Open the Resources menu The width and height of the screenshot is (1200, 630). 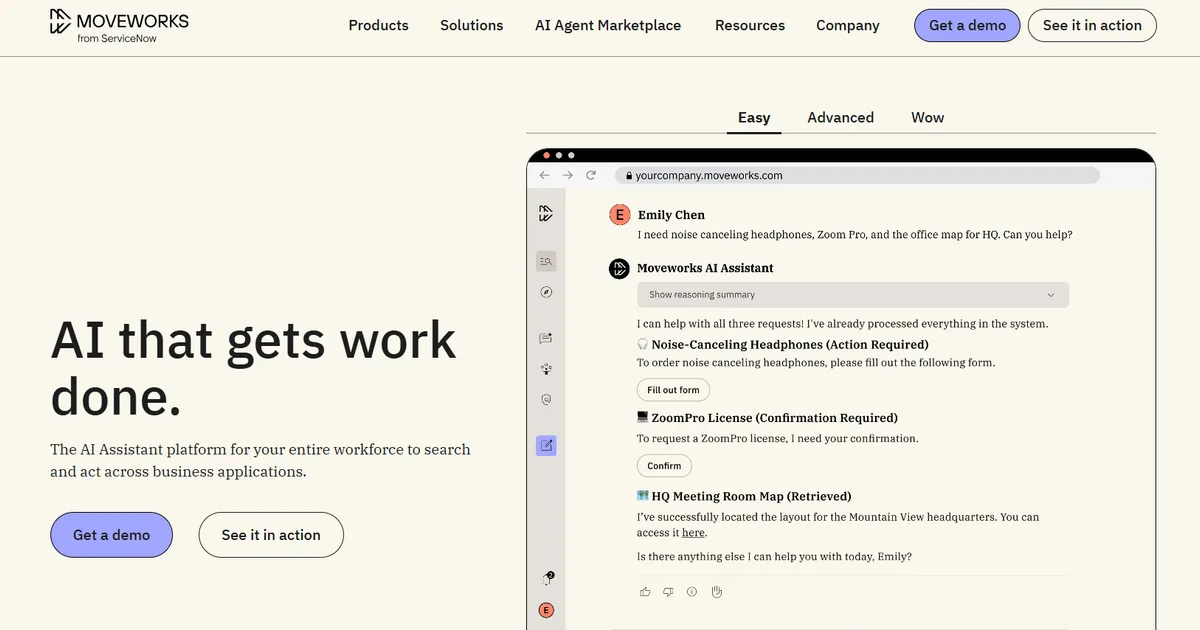tap(750, 25)
